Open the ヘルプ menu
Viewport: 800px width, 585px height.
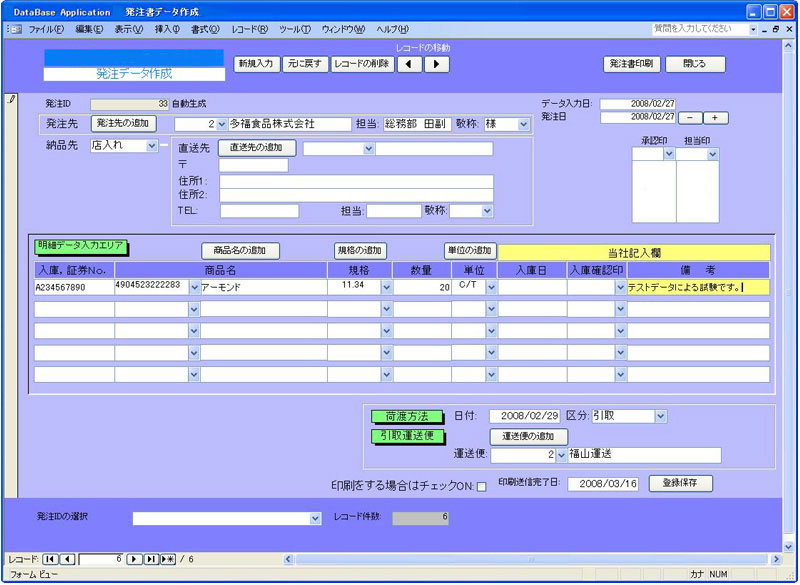392,30
